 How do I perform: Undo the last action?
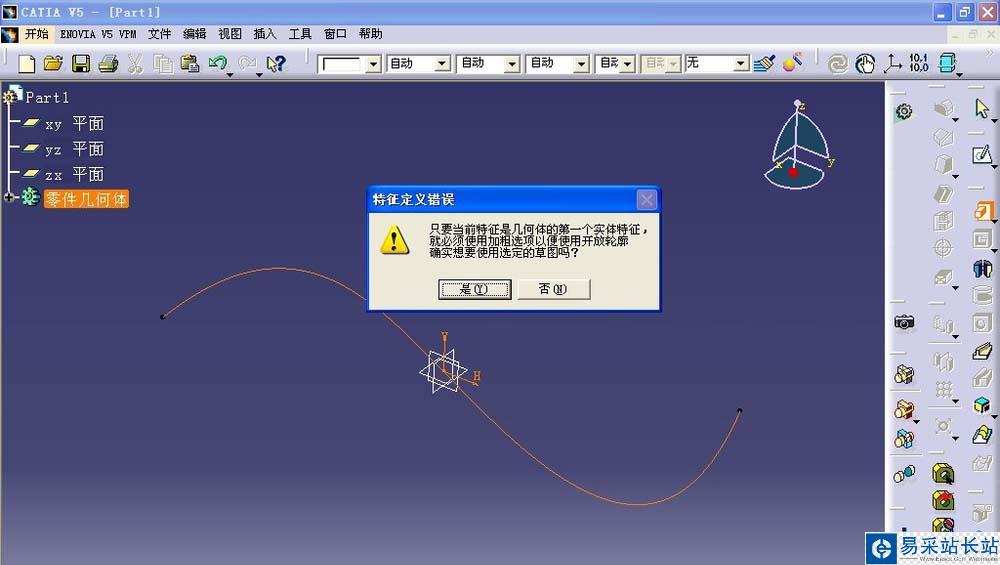coord(217,62)
